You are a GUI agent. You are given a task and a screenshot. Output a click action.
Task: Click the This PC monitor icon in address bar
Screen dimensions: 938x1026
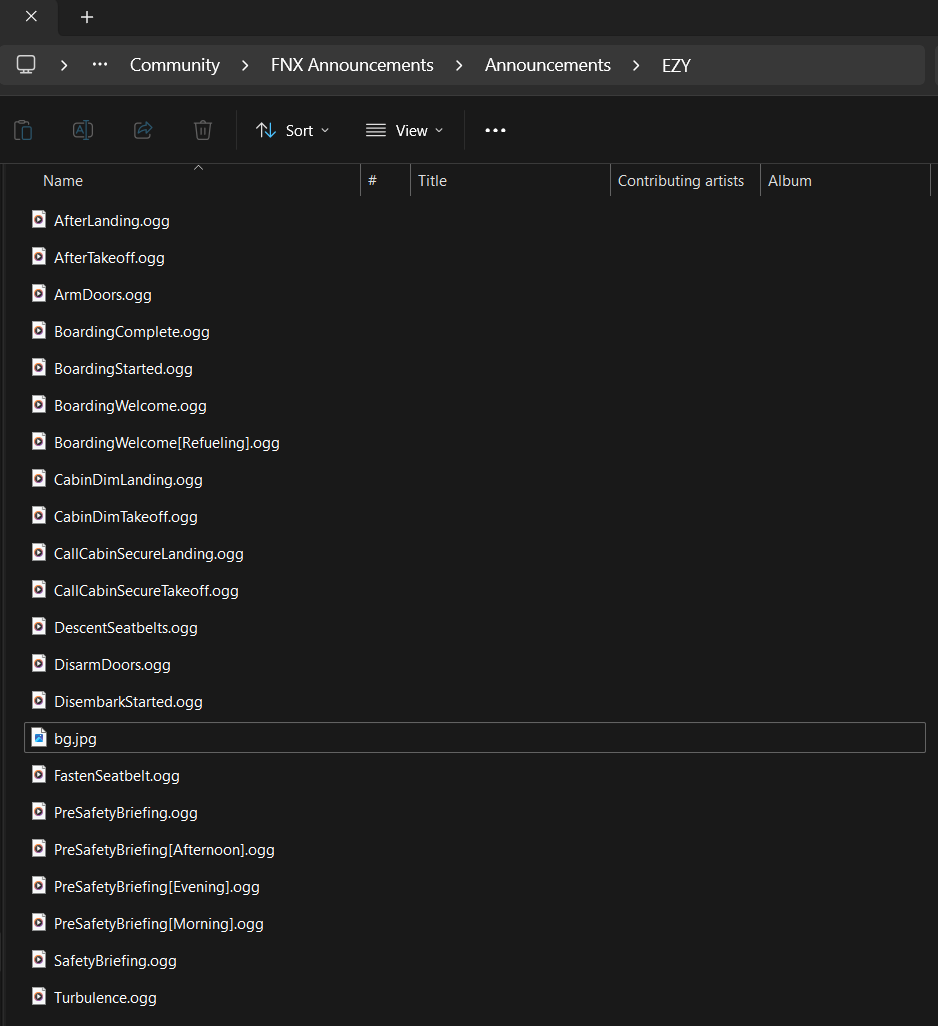(26, 65)
